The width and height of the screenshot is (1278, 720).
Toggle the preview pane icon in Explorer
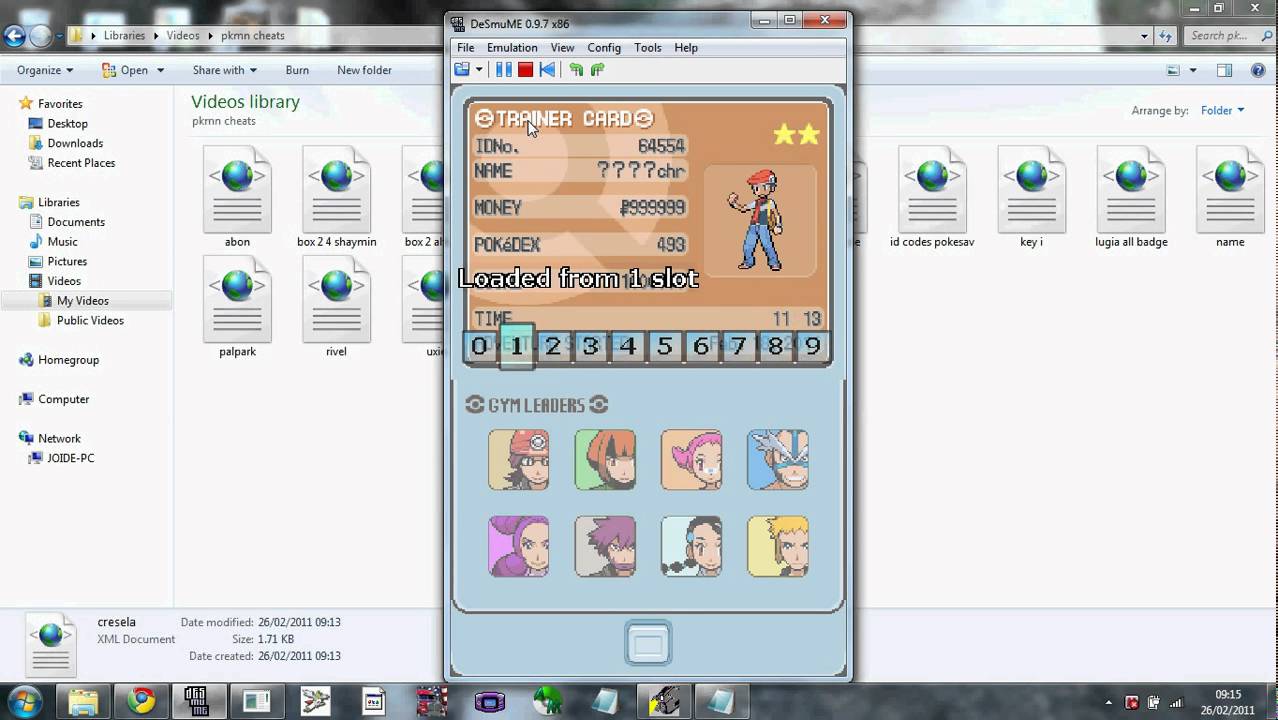(x=1224, y=70)
